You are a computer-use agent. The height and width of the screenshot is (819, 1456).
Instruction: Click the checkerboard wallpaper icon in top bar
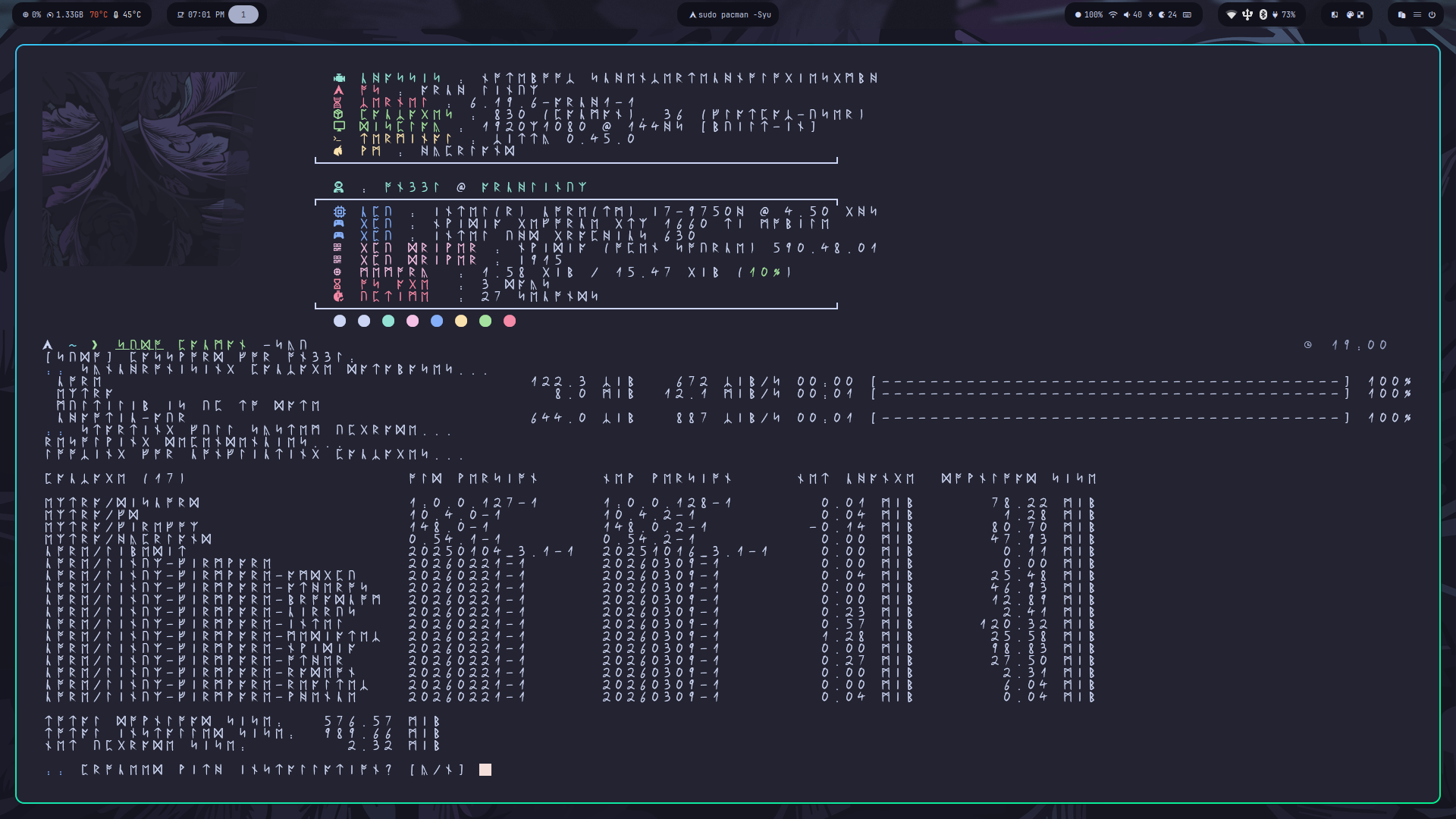pyautogui.click(x=1360, y=14)
